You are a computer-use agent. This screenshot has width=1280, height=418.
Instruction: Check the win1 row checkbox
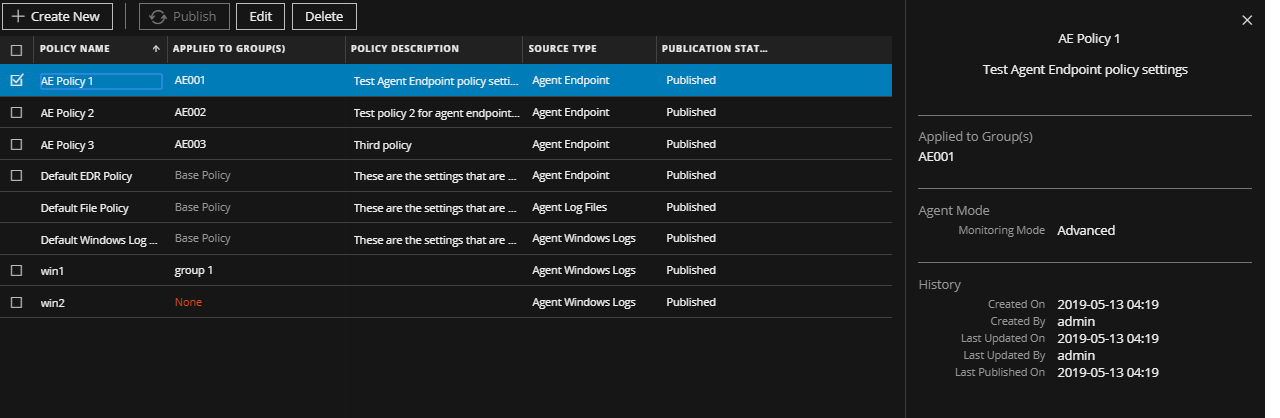pyautogui.click(x=16, y=270)
